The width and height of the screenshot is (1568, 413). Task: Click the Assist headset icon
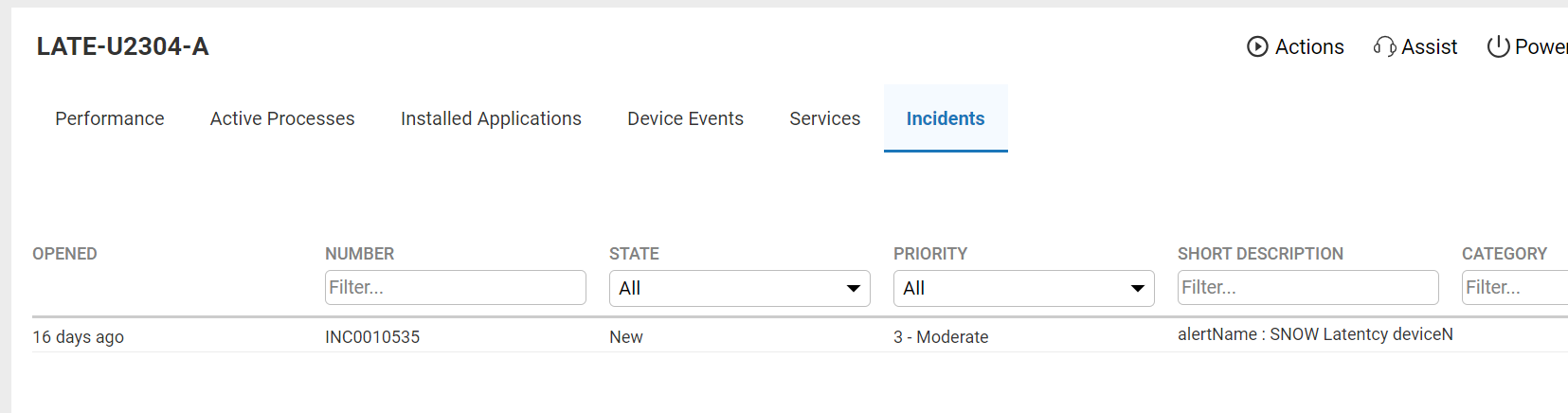click(x=1384, y=46)
